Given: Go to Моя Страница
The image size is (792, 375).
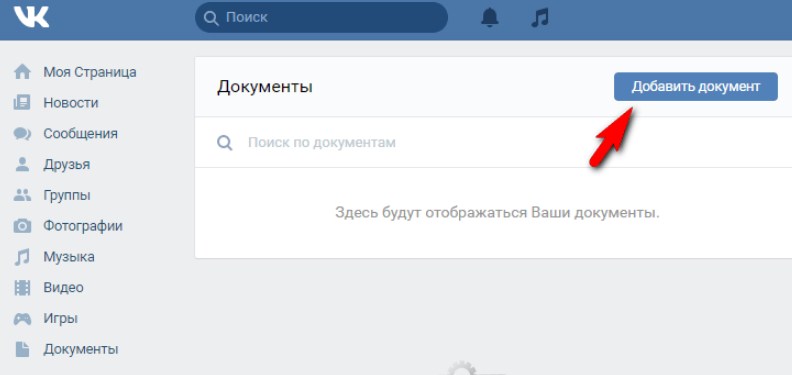Looking at the screenshot, I should [90, 72].
